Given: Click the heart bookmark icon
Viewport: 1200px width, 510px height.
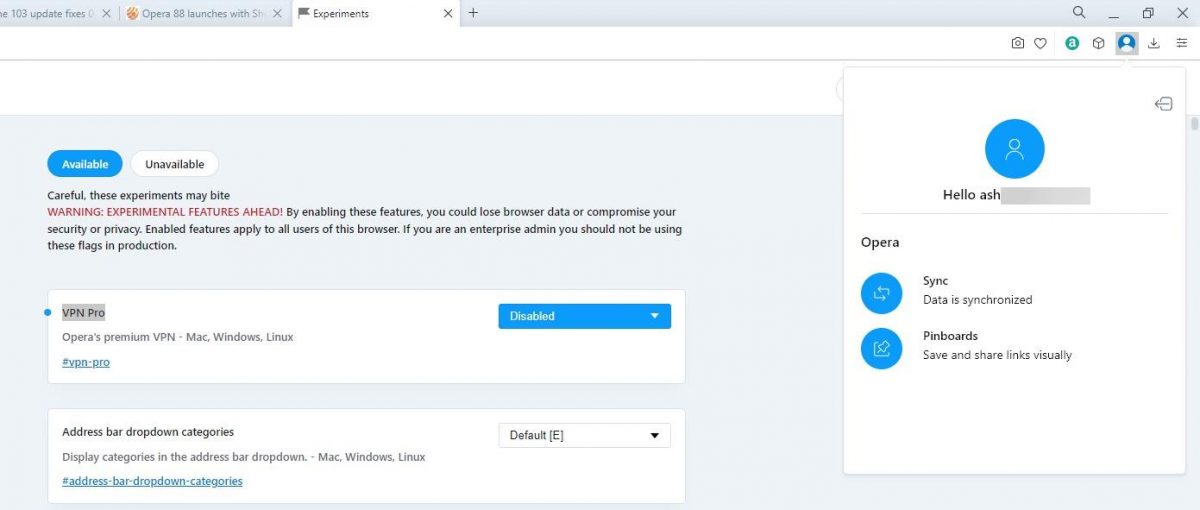Looking at the screenshot, I should pyautogui.click(x=1040, y=43).
